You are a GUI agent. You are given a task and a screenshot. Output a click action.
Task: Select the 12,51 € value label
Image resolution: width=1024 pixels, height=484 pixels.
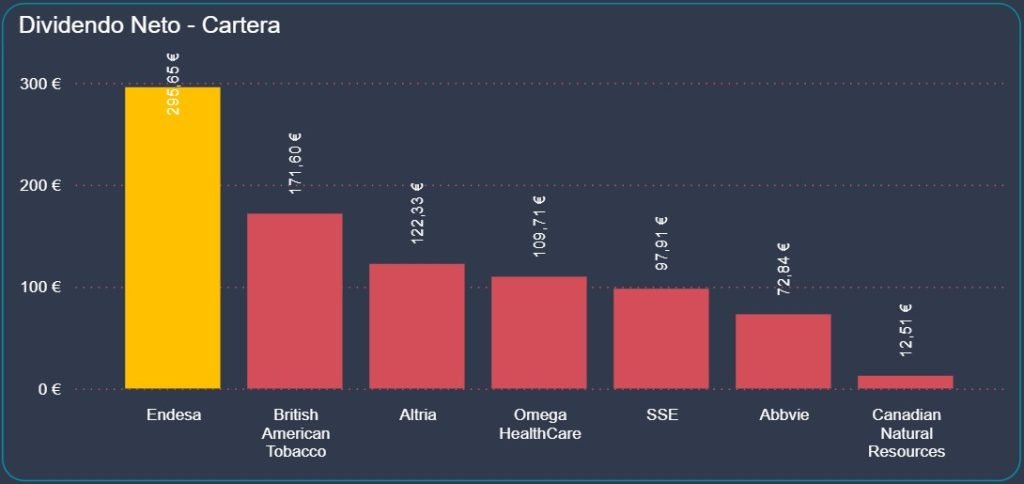906,330
